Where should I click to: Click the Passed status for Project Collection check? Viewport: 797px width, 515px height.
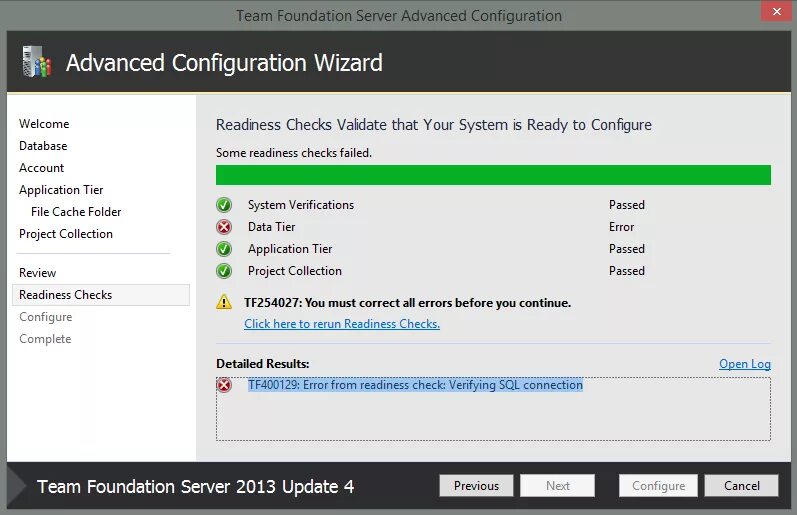click(x=627, y=271)
